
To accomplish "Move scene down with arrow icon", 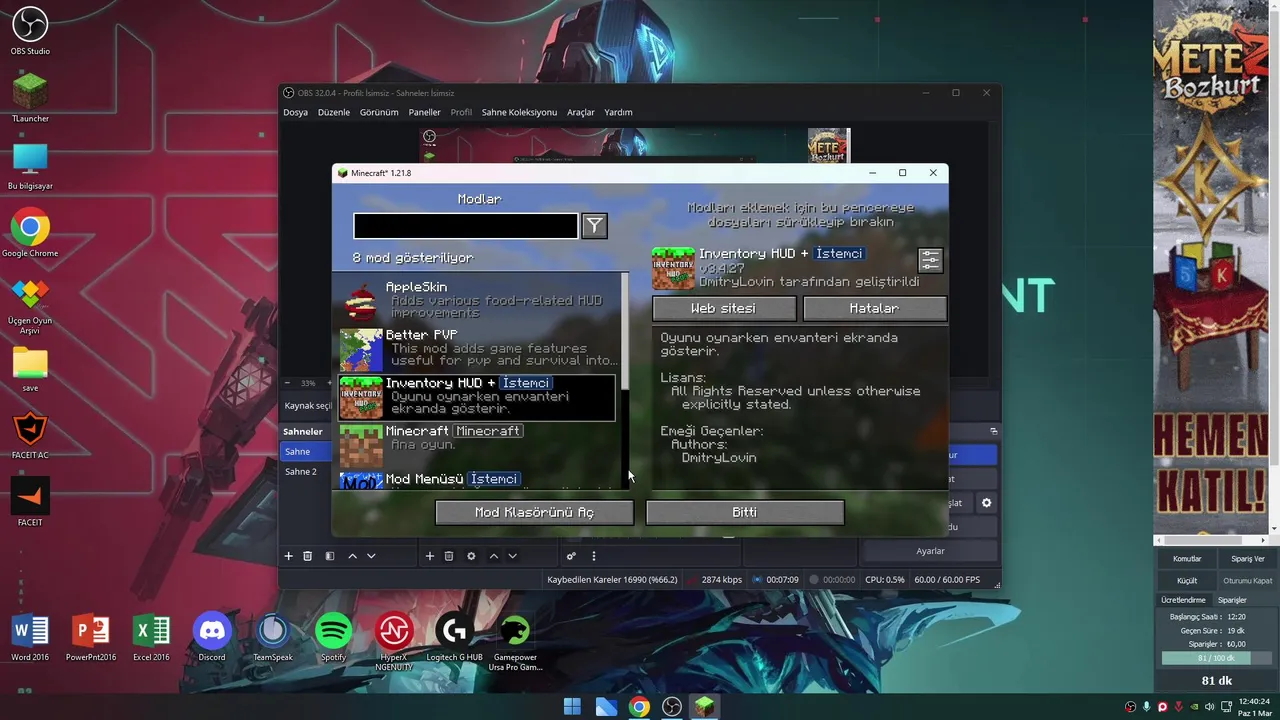I will [x=371, y=556].
